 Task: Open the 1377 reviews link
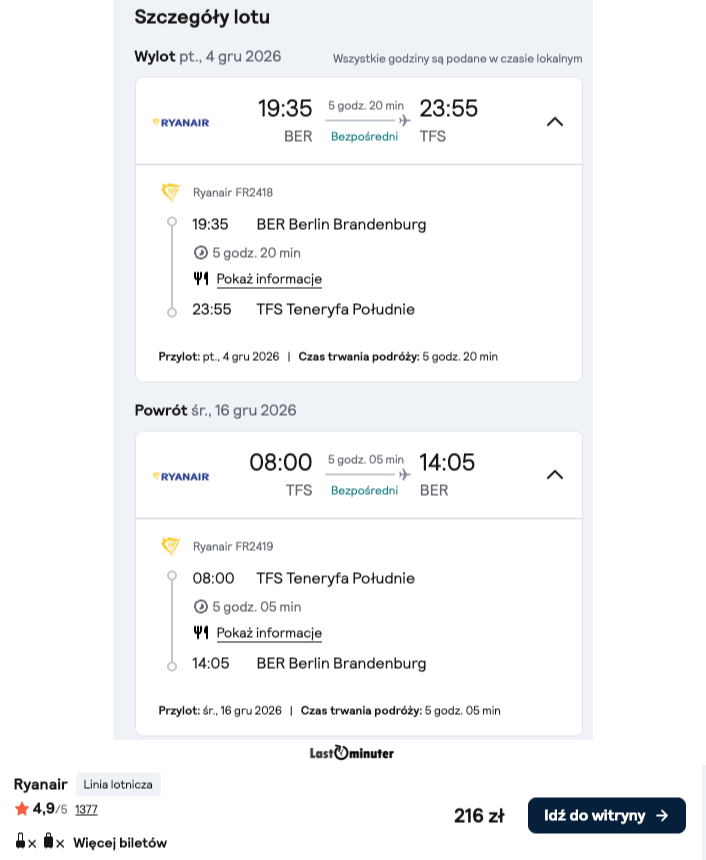(x=86, y=810)
